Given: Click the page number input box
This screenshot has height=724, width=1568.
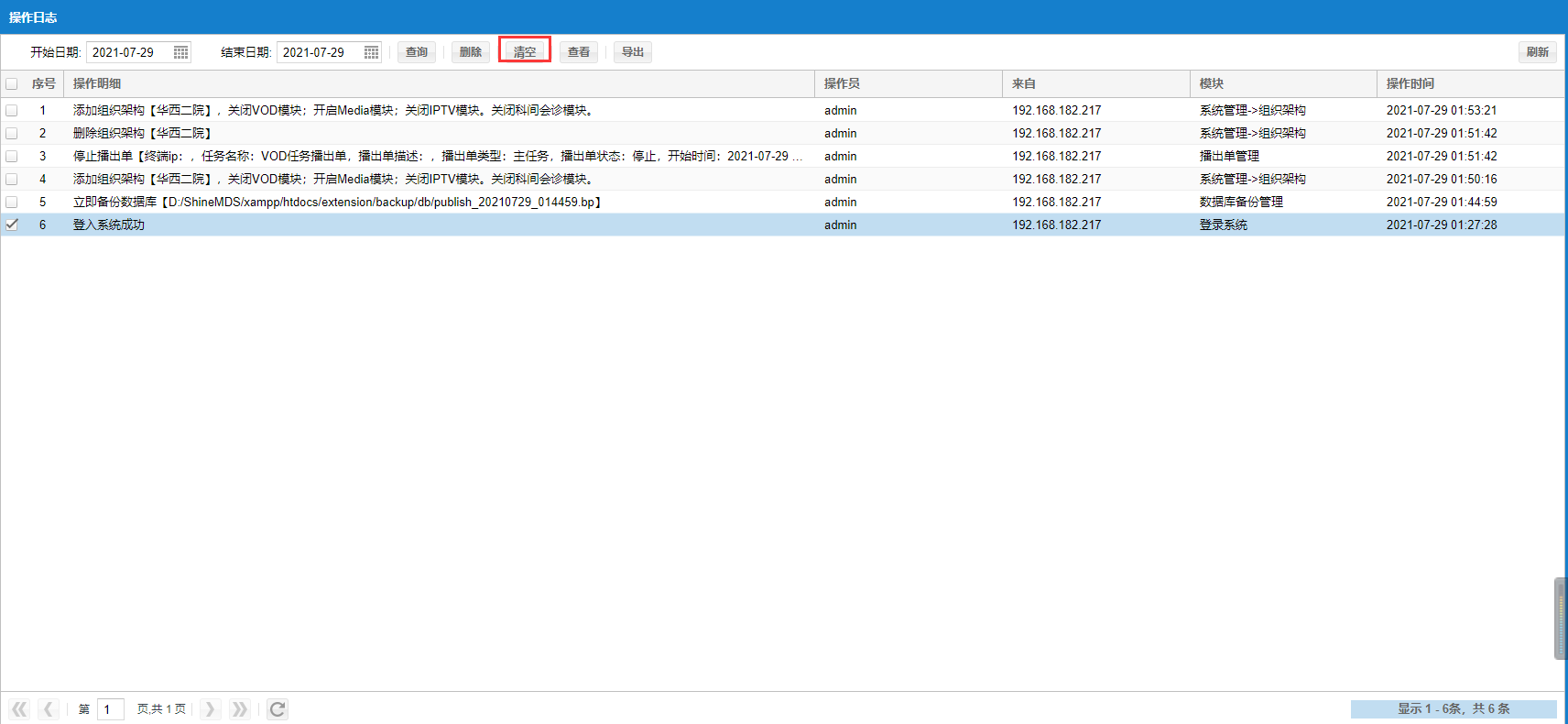Looking at the screenshot, I should tap(110, 709).
